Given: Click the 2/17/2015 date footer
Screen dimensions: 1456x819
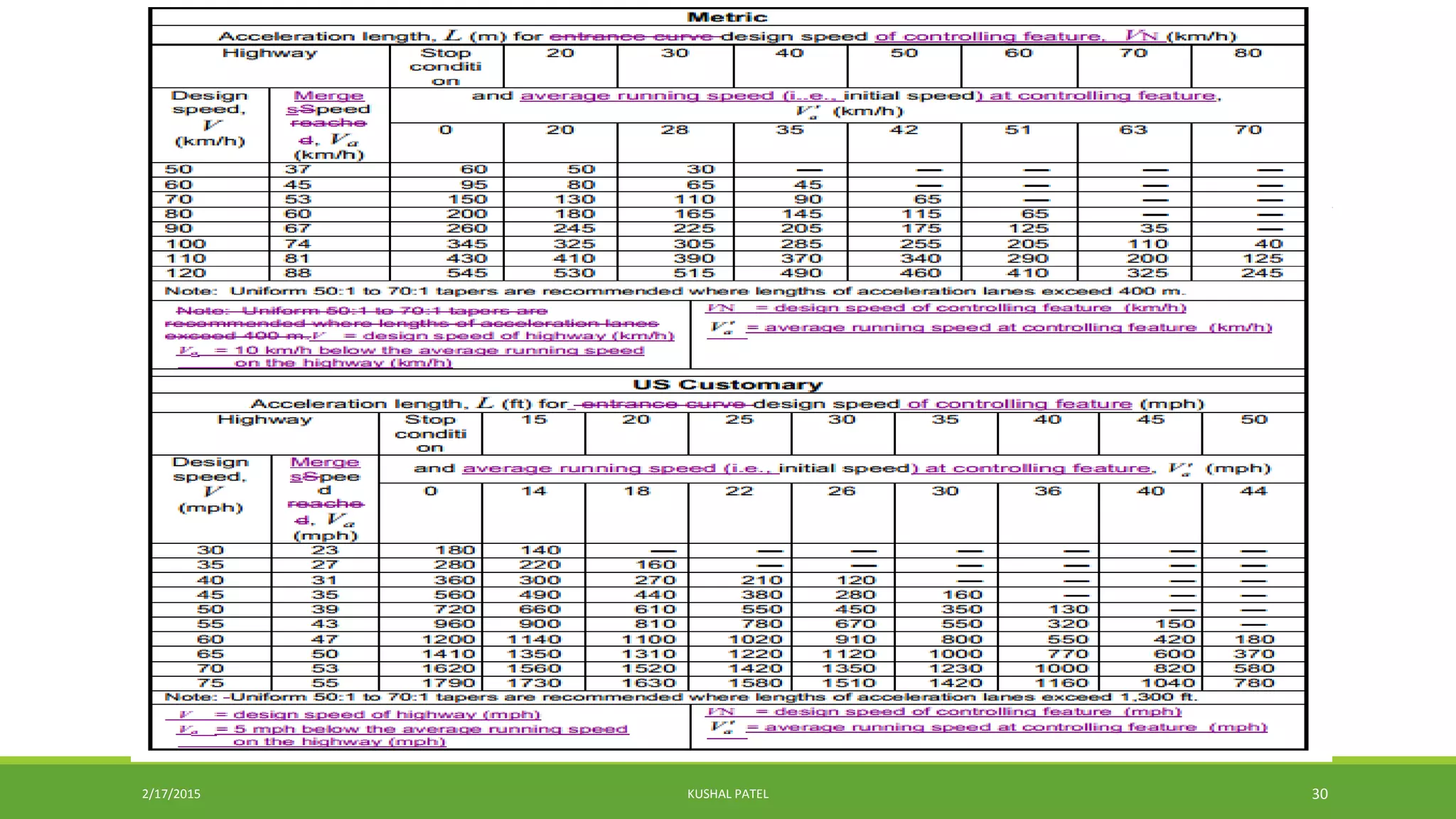Looking at the screenshot, I should tap(171, 794).
